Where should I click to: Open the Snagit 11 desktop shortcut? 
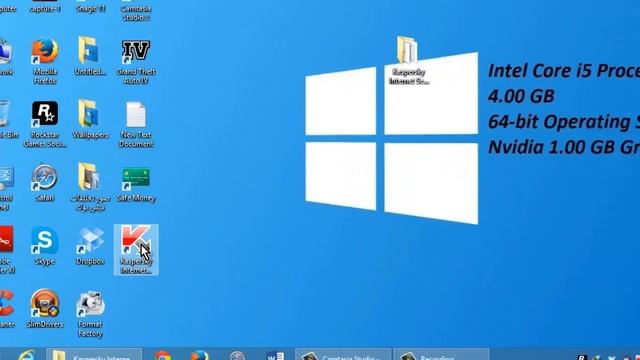pos(90,7)
